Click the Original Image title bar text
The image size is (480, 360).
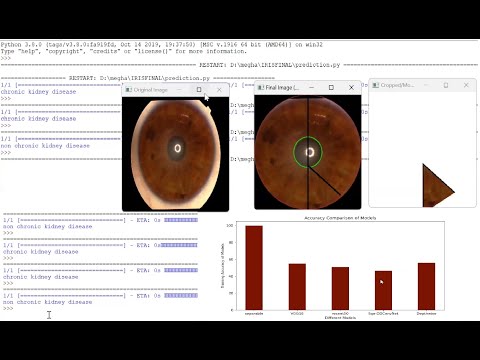[x=151, y=90]
